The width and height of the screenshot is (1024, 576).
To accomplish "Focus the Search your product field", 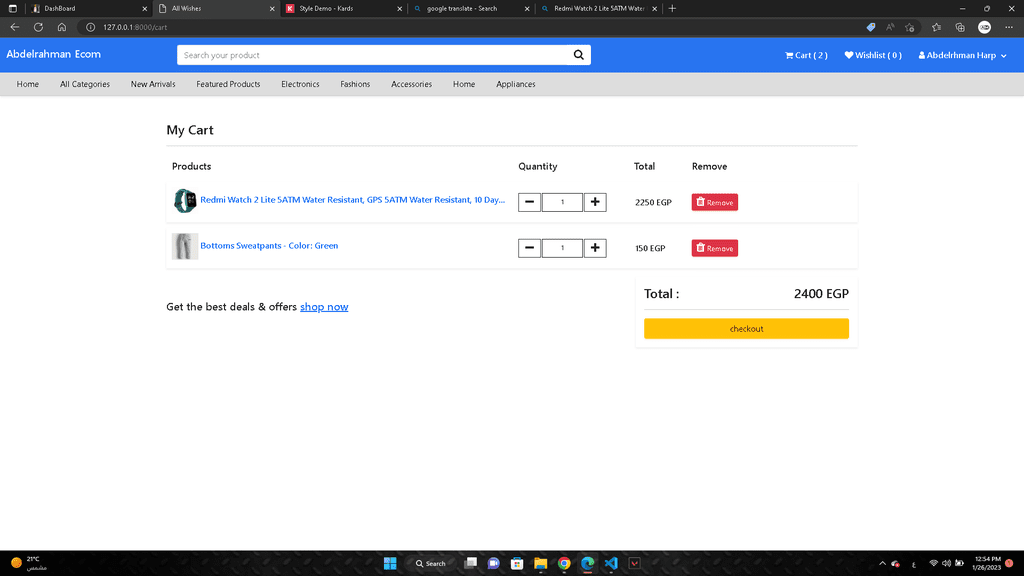I will pyautogui.click(x=372, y=55).
